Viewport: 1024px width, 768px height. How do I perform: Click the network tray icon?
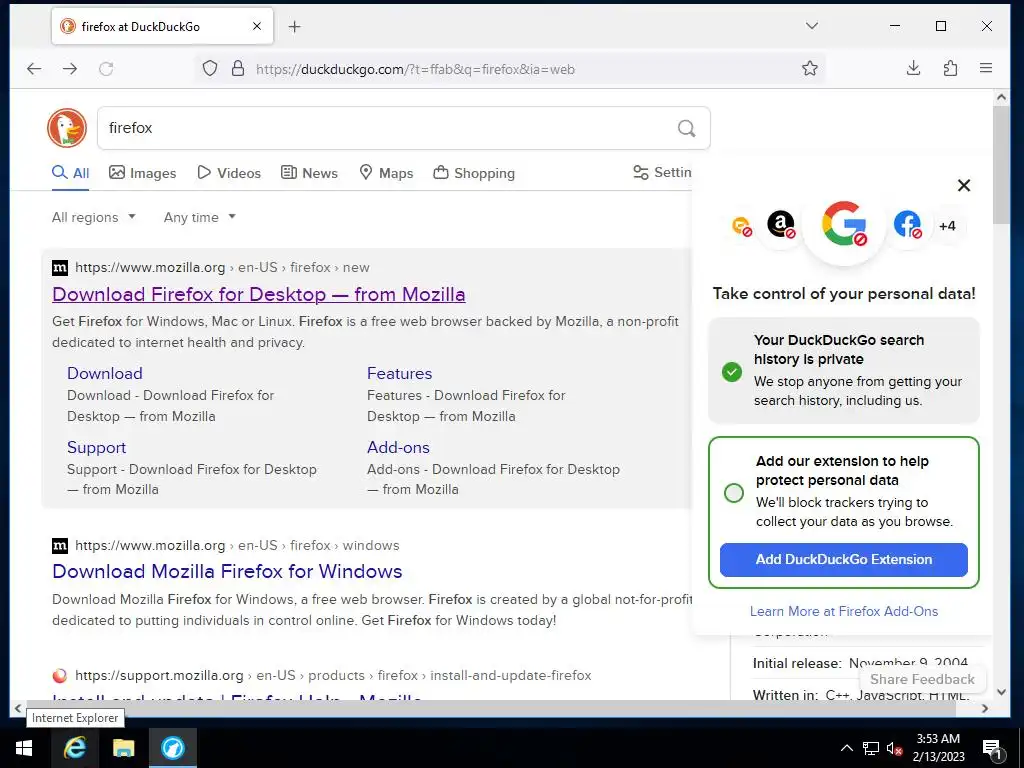pyautogui.click(x=871, y=748)
